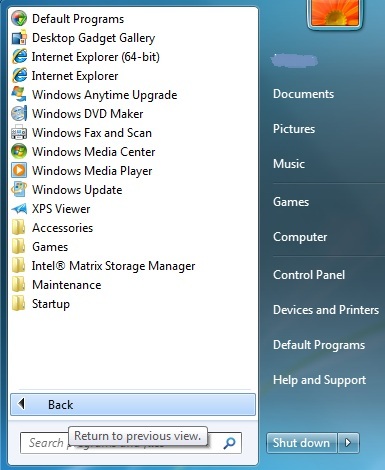385x470 pixels.
Task: Click Back to return to previous view
Action: [x=133, y=404]
